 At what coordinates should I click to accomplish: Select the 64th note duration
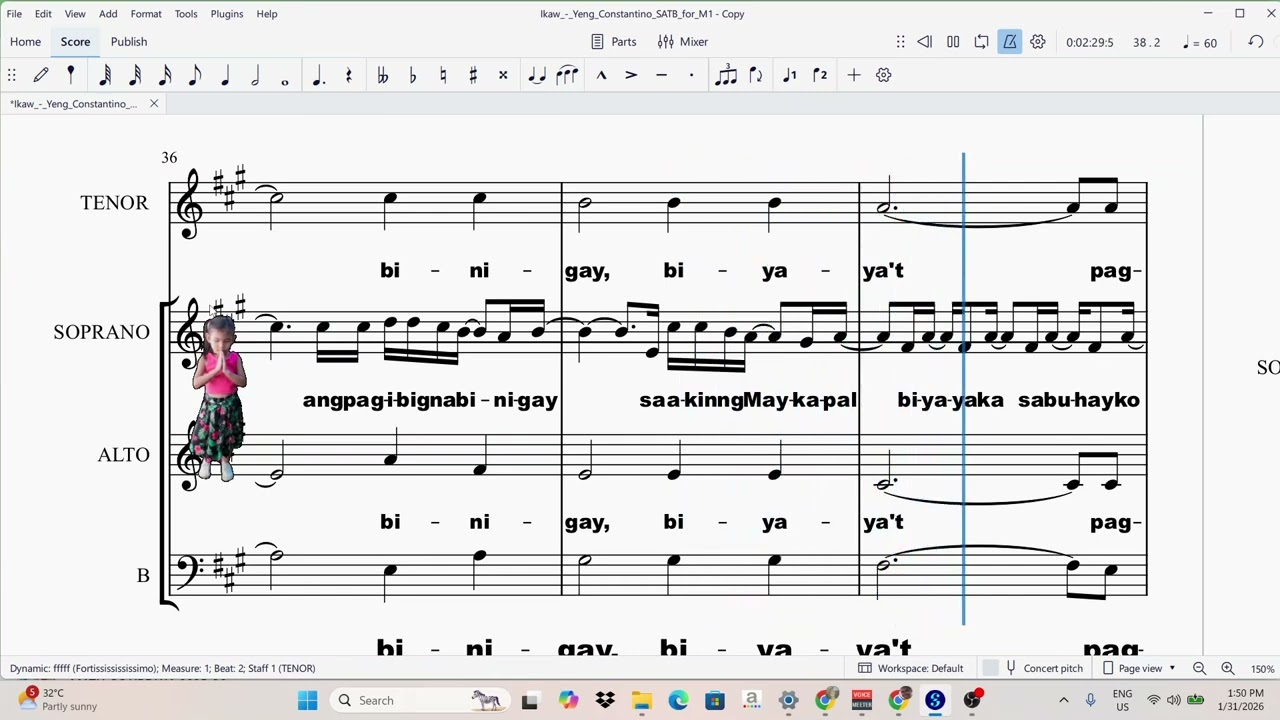pos(105,75)
